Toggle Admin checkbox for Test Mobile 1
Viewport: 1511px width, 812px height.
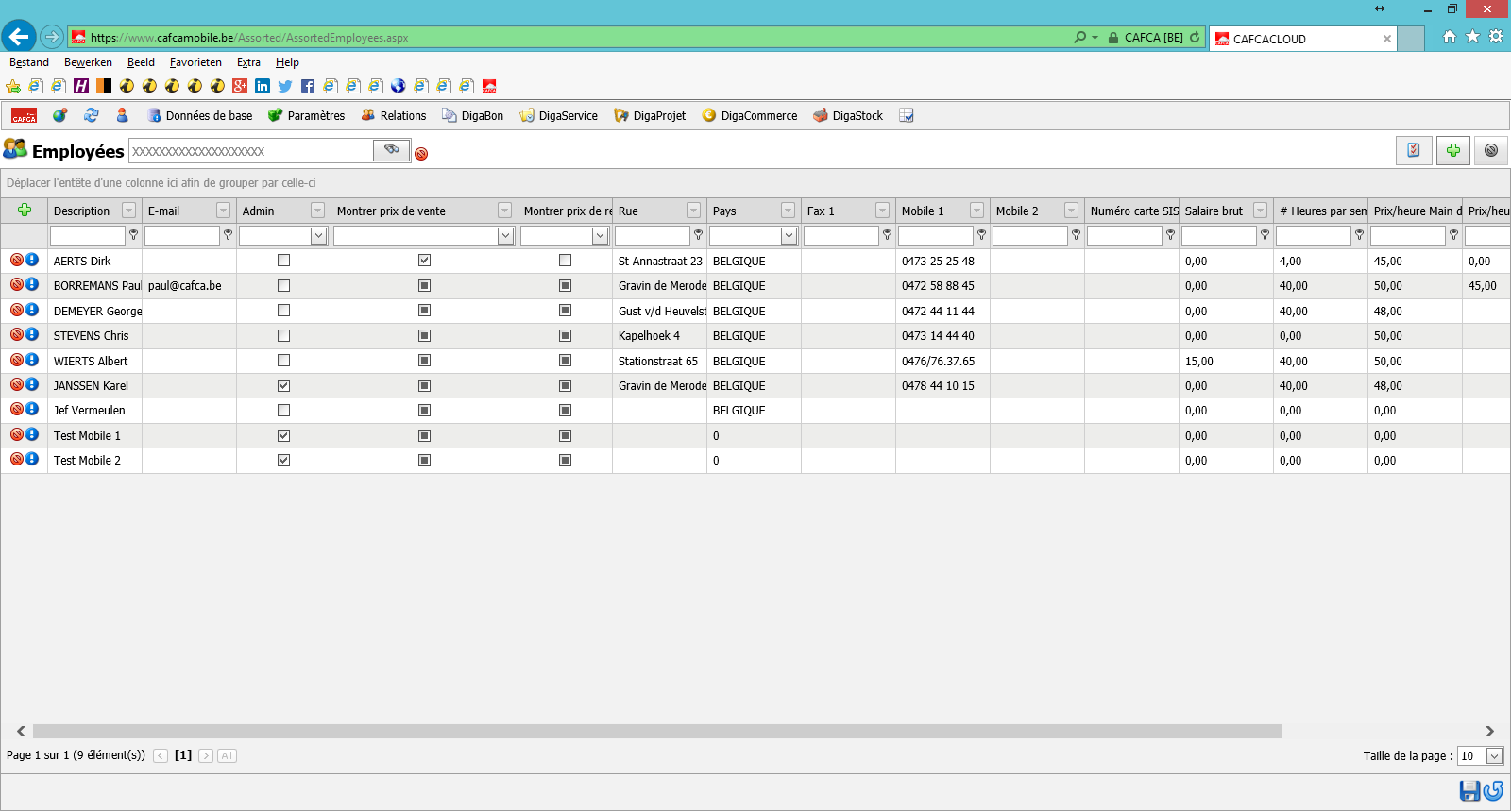[283, 435]
